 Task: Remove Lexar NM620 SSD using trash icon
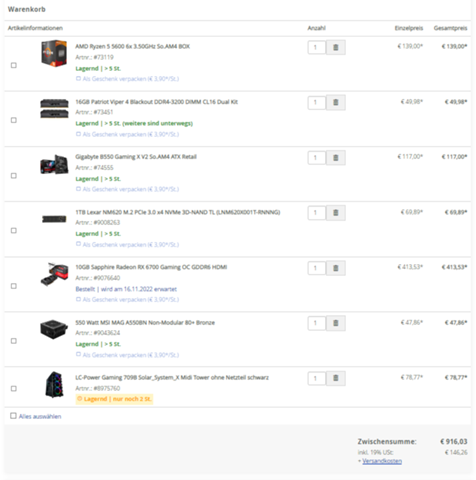(x=335, y=213)
